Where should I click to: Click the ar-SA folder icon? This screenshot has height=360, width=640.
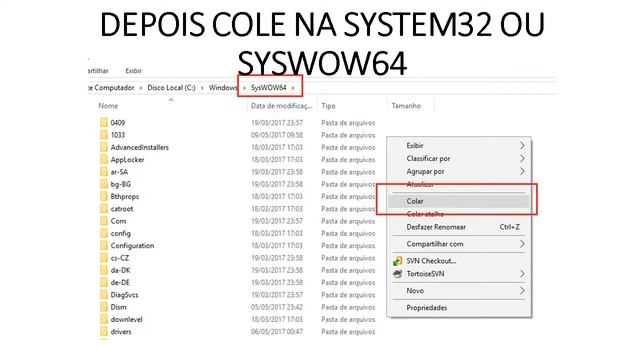click(104, 171)
